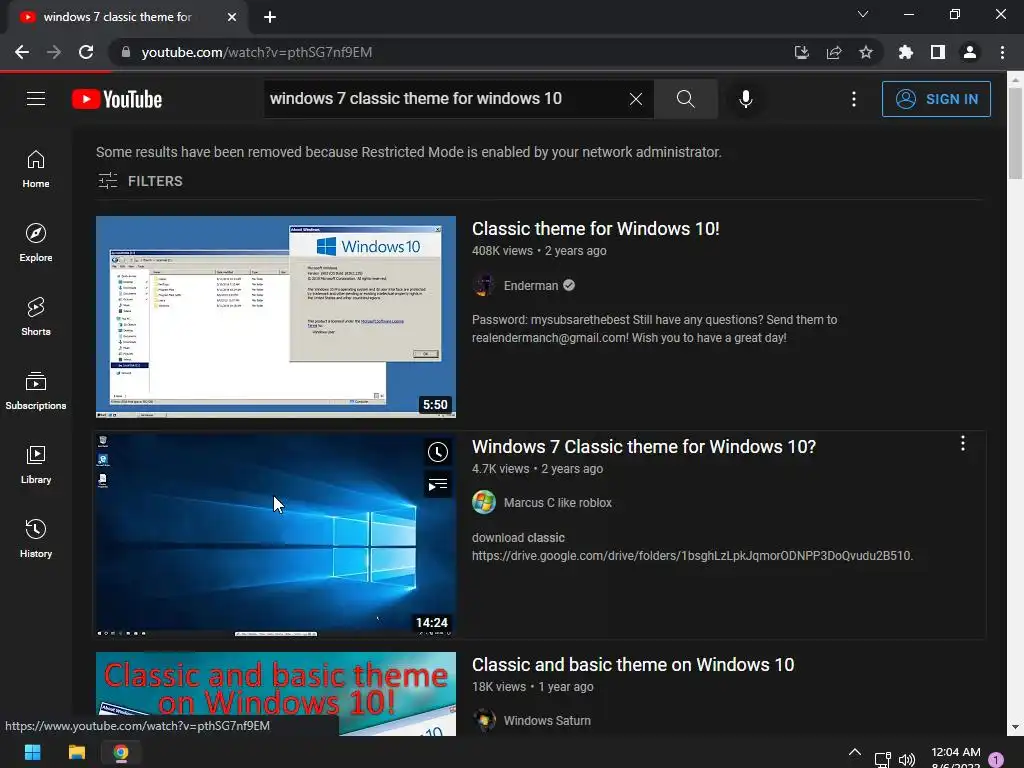1024x768 pixels.
Task: Focus the YouTube search input field
Action: [x=444, y=99]
